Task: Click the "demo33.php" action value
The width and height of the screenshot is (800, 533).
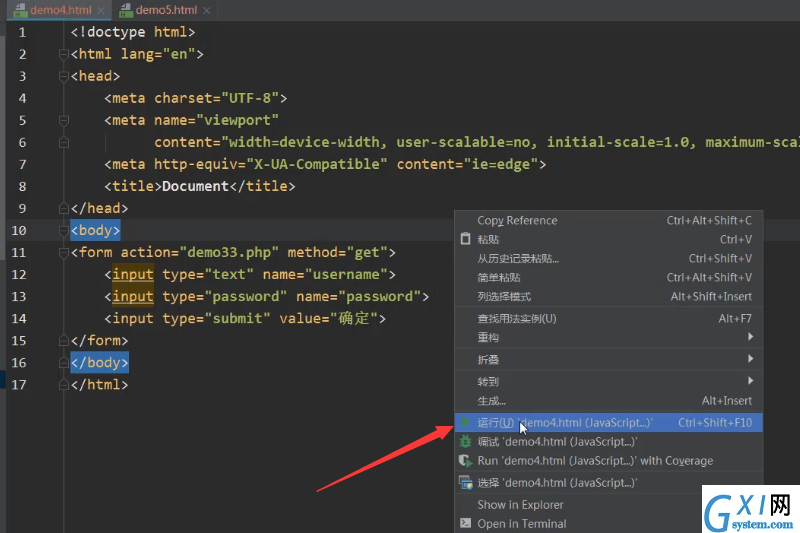Action: point(229,252)
